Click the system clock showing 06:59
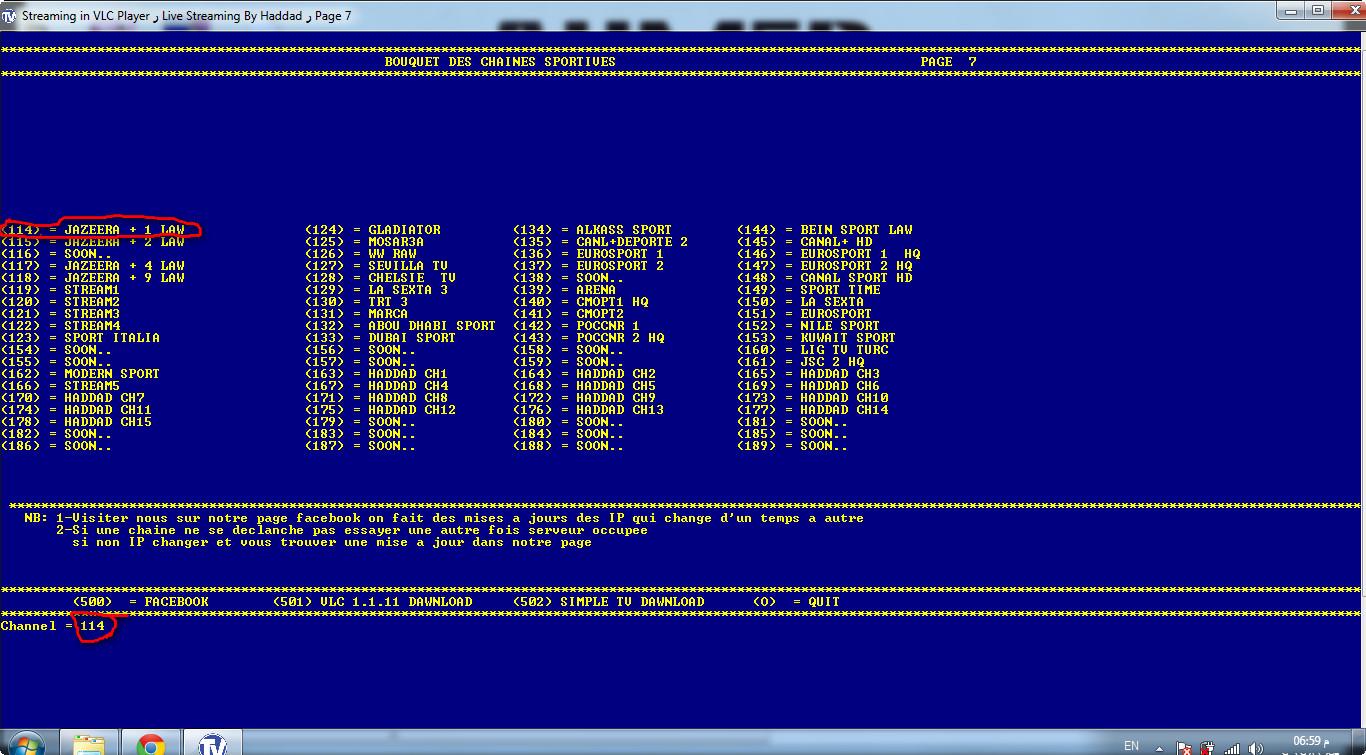This screenshot has height=755, width=1366. 1307,745
